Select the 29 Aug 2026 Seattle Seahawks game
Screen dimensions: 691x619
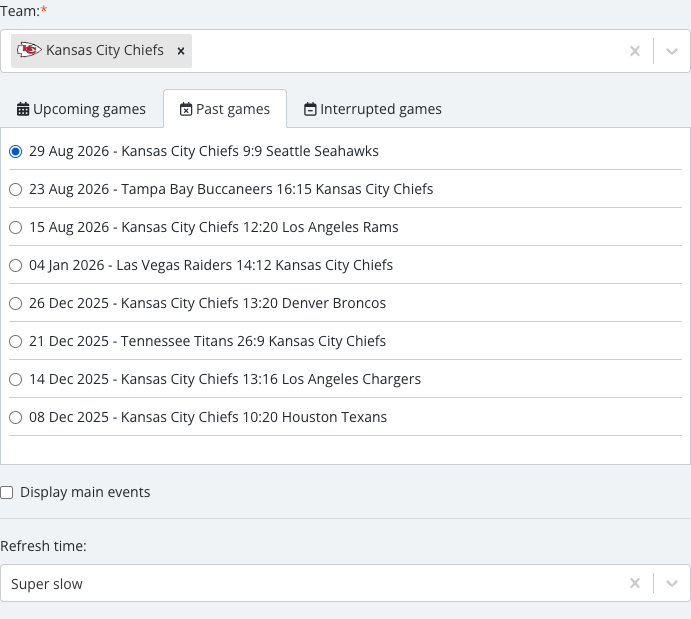[x=15, y=152]
